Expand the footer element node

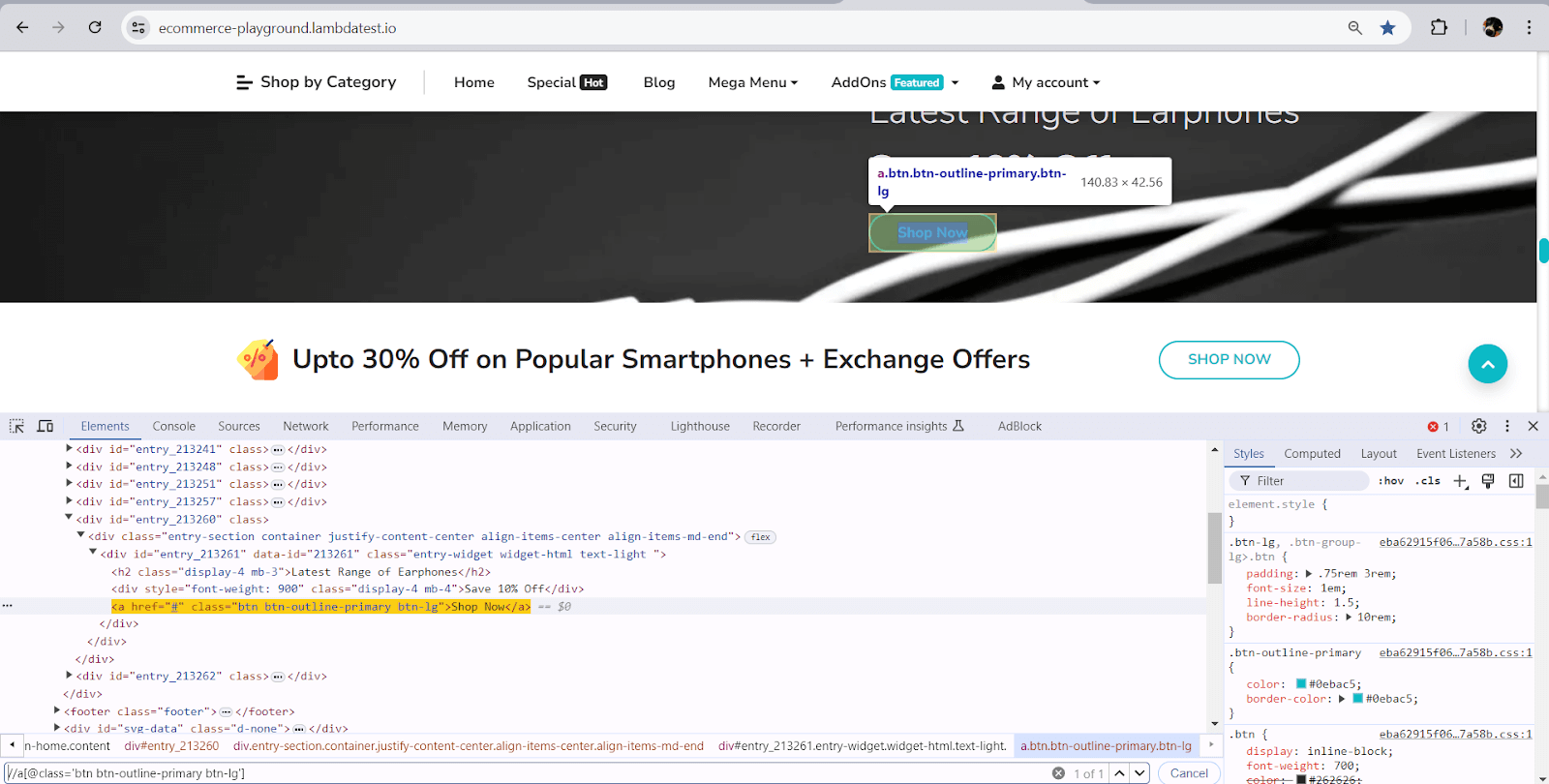[57, 710]
